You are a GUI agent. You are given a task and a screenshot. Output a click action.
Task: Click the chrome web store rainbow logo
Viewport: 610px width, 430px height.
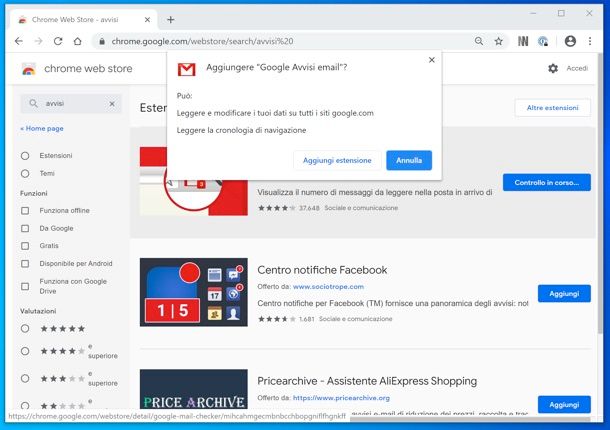click(28, 69)
